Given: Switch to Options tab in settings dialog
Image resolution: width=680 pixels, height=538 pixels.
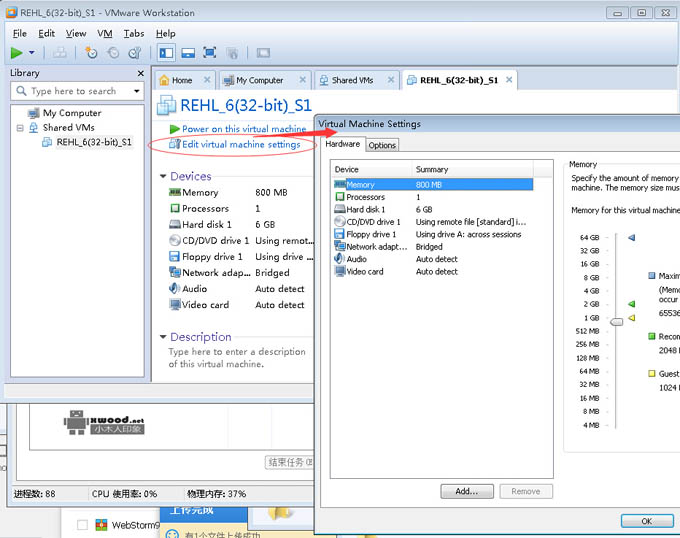Looking at the screenshot, I should [382, 145].
